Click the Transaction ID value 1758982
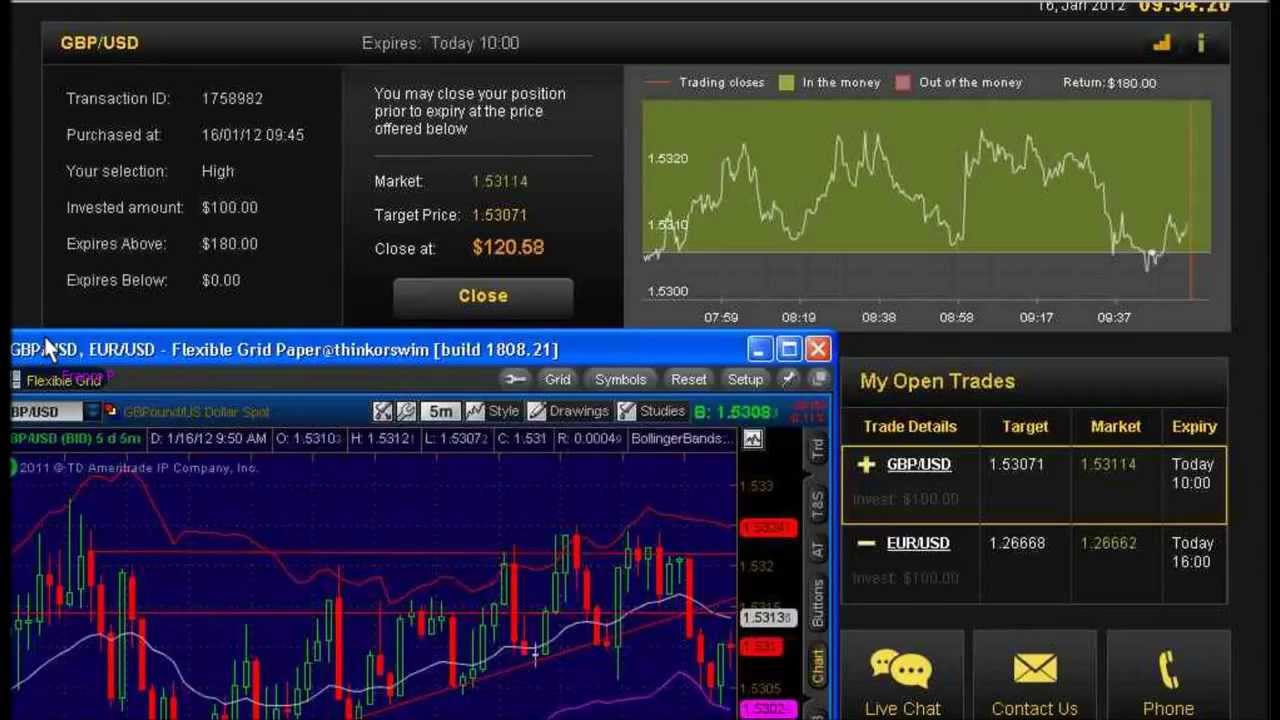 pyautogui.click(x=232, y=98)
